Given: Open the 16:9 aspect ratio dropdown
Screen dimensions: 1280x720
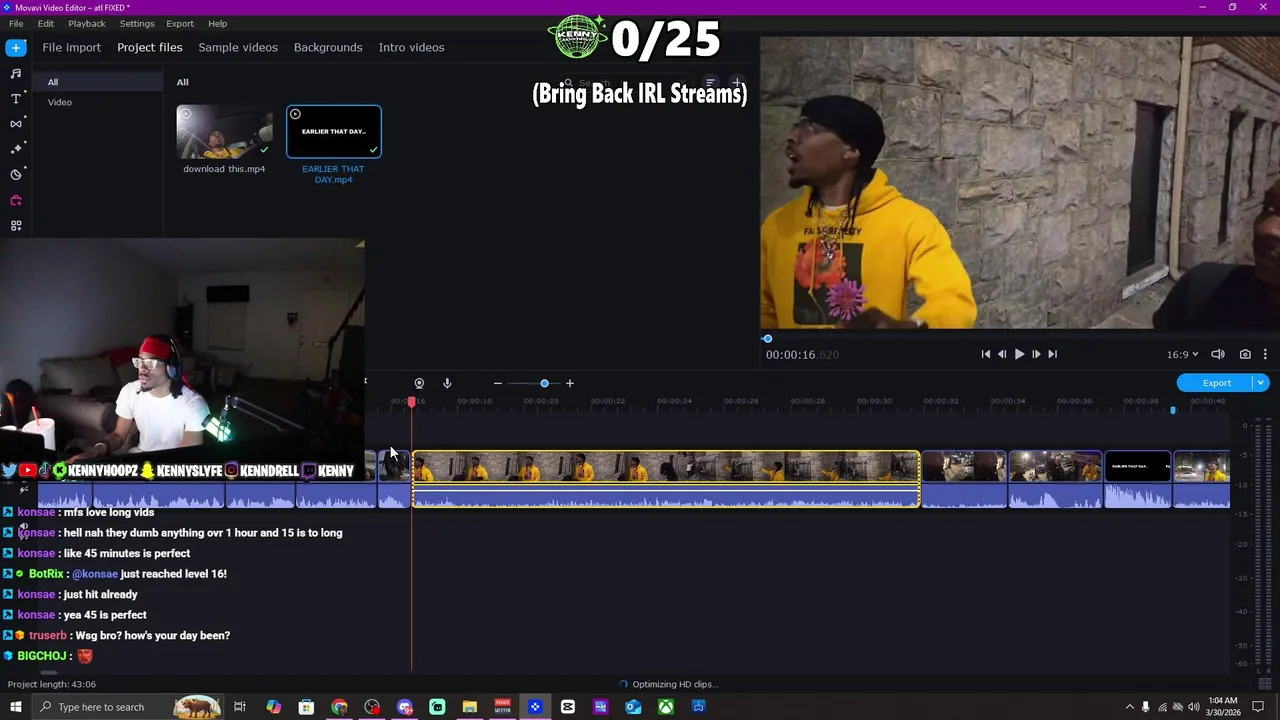Looking at the screenshot, I should point(1183,354).
